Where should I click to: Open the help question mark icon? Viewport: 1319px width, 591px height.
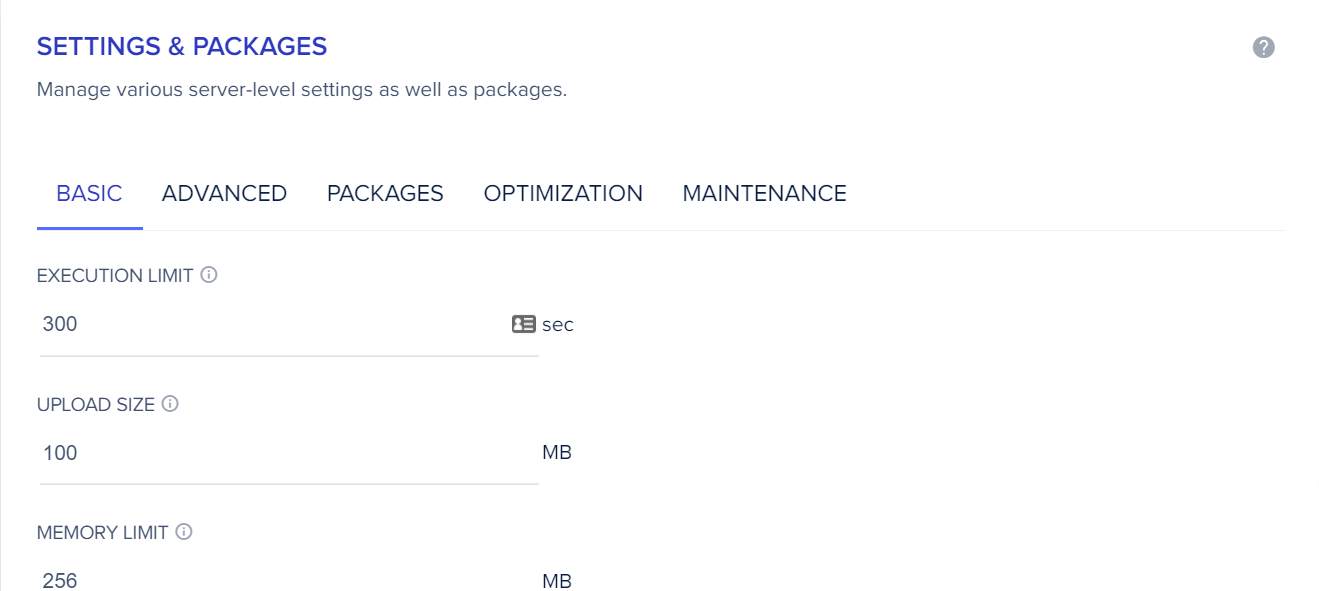tap(1264, 47)
